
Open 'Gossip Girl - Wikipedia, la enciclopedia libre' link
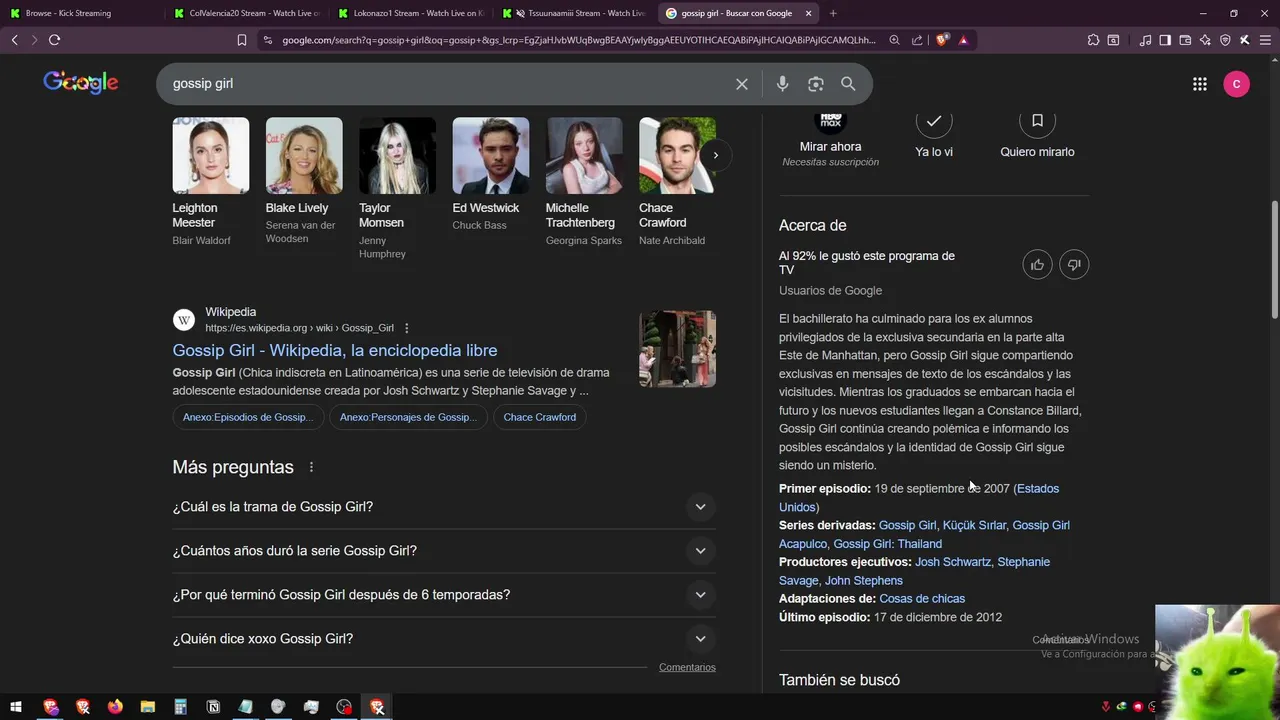coord(334,350)
